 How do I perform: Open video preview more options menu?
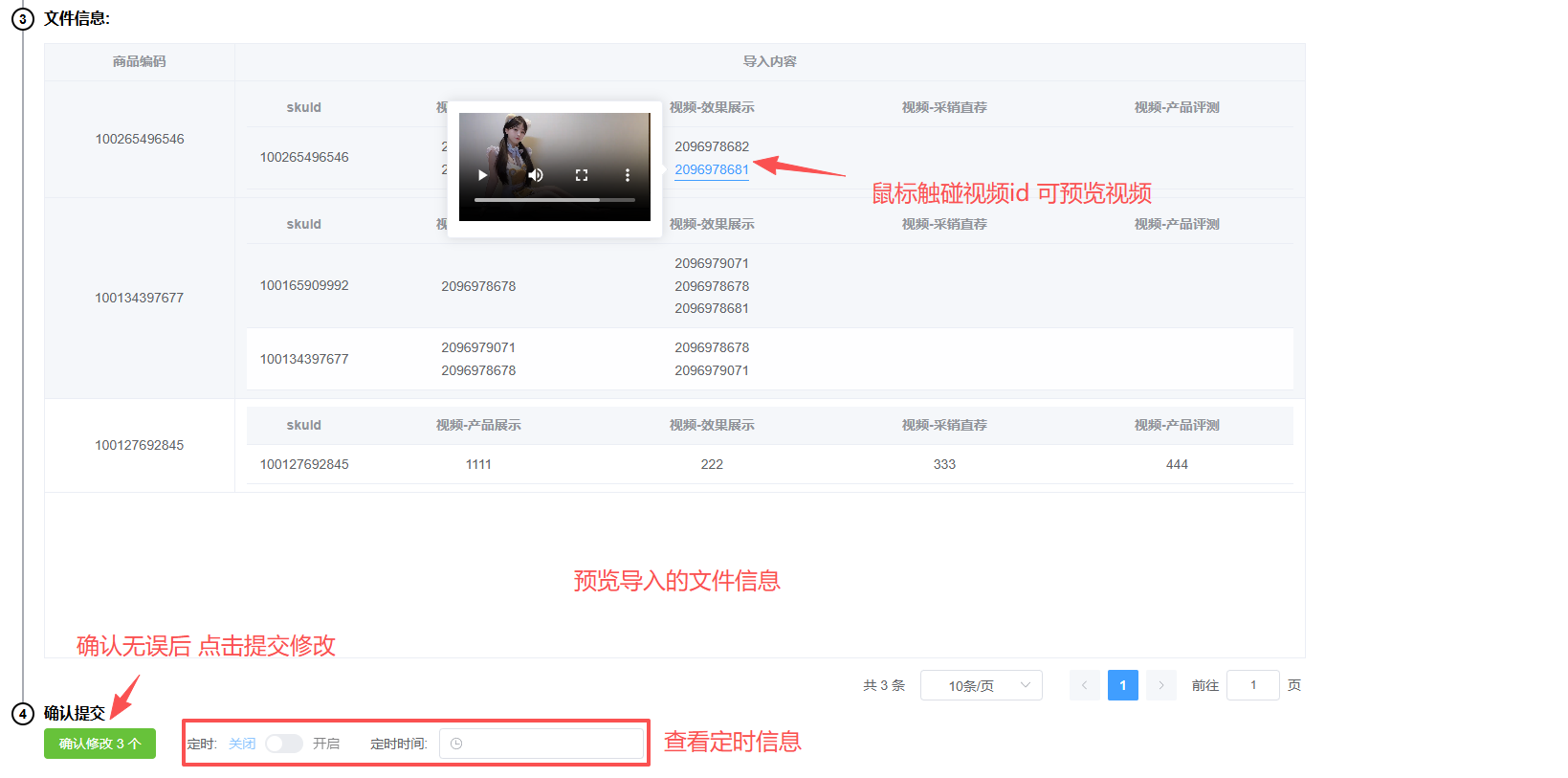628,175
